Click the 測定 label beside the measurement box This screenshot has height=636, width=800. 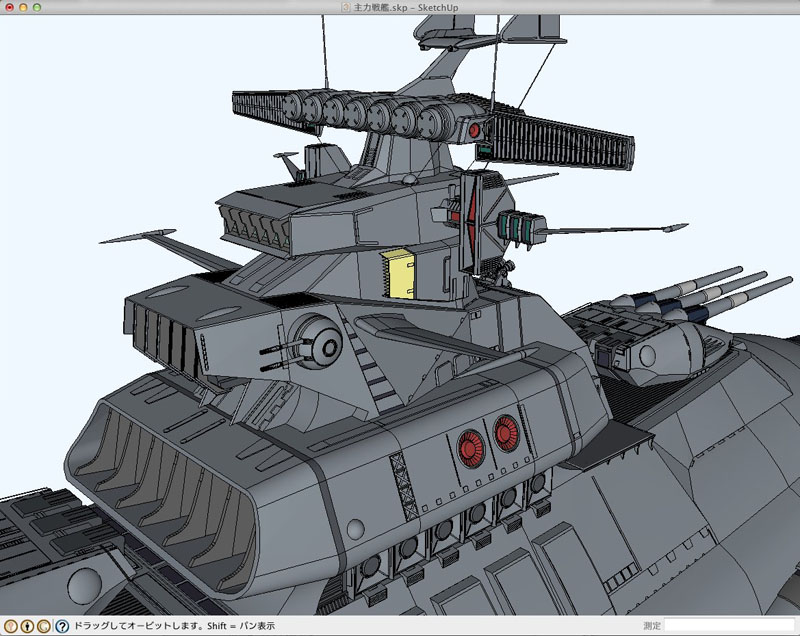click(x=651, y=626)
